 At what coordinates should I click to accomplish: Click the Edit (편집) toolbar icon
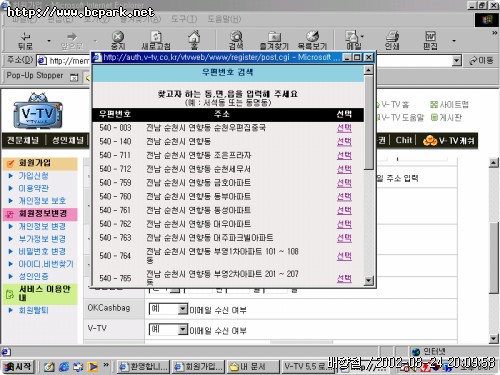430,41
